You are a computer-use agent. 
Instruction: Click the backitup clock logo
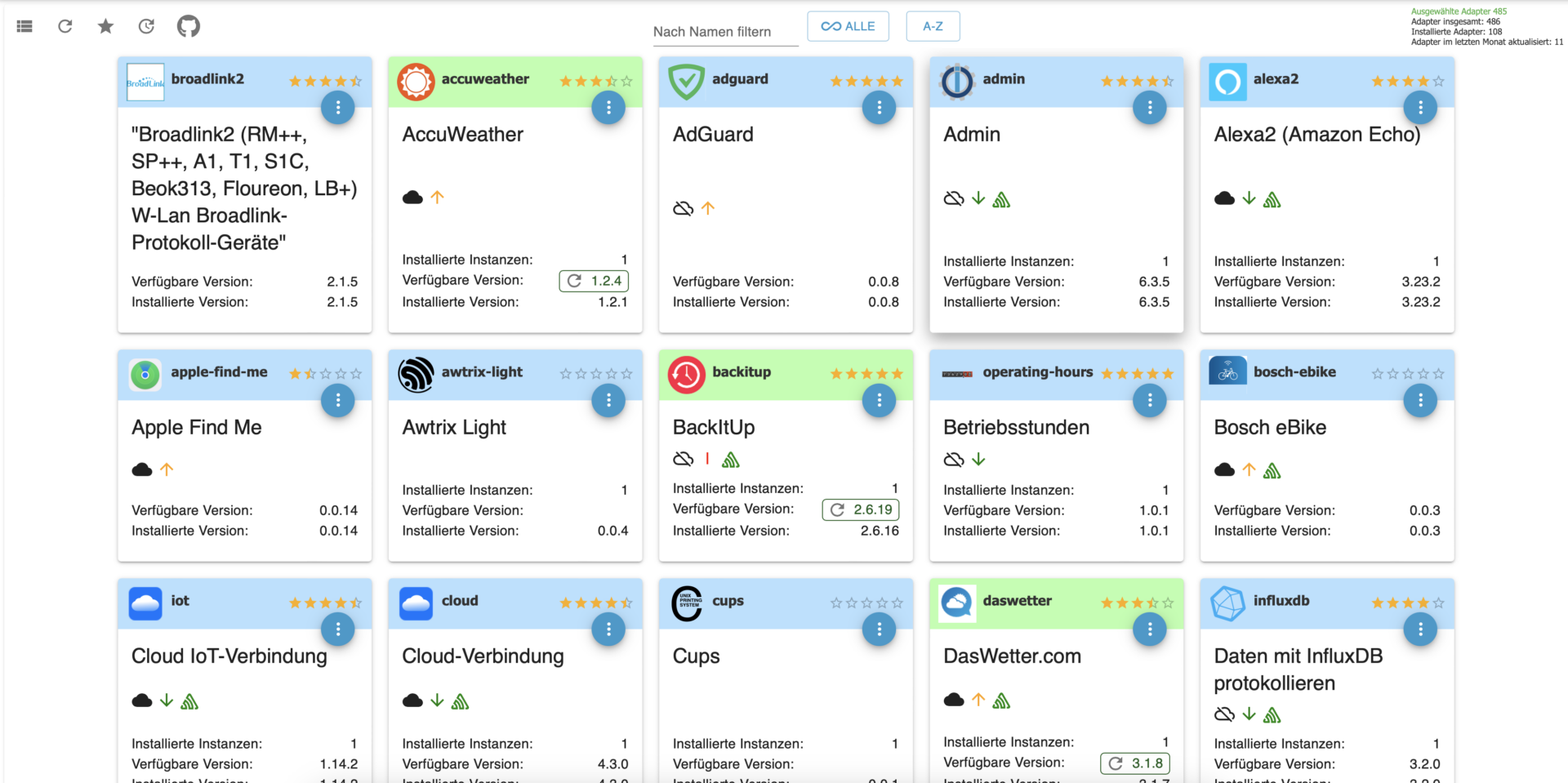(x=686, y=375)
